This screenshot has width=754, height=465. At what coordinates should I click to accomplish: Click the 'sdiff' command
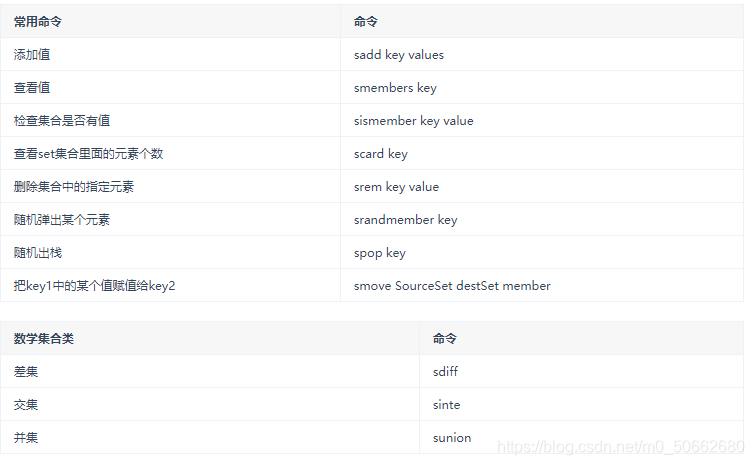coord(445,372)
